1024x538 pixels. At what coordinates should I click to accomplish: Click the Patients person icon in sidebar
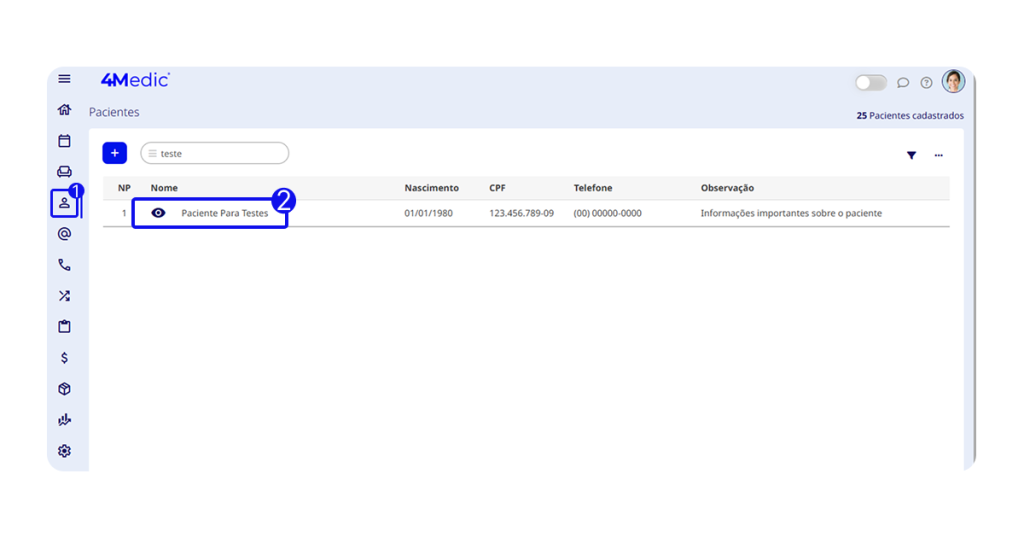[x=64, y=203]
